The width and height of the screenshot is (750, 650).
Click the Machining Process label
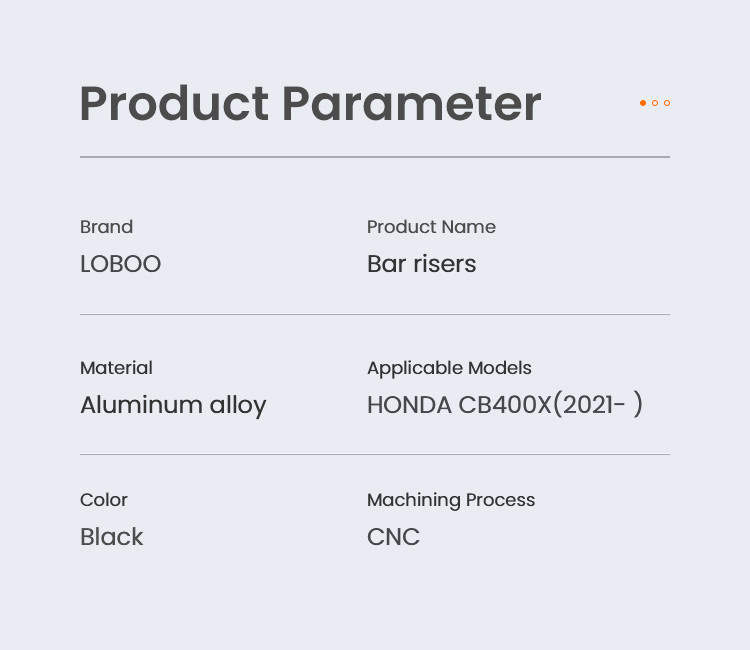pos(451,500)
